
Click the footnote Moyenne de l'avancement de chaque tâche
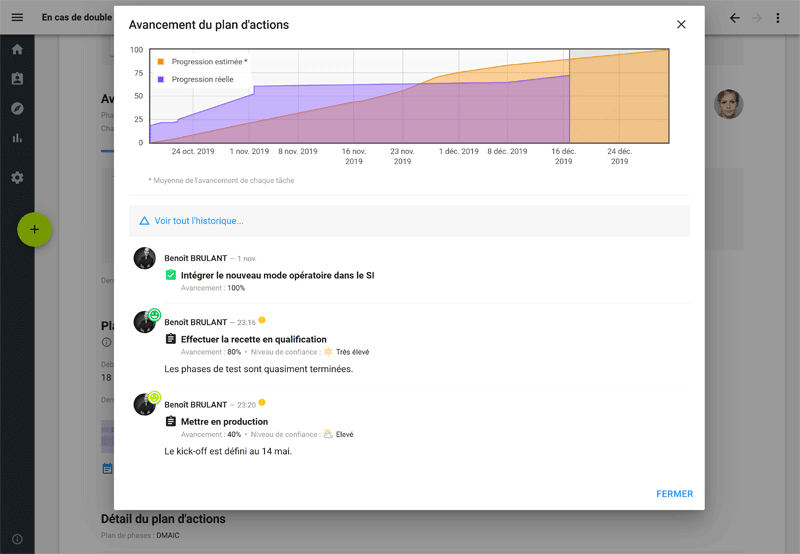coord(221,180)
